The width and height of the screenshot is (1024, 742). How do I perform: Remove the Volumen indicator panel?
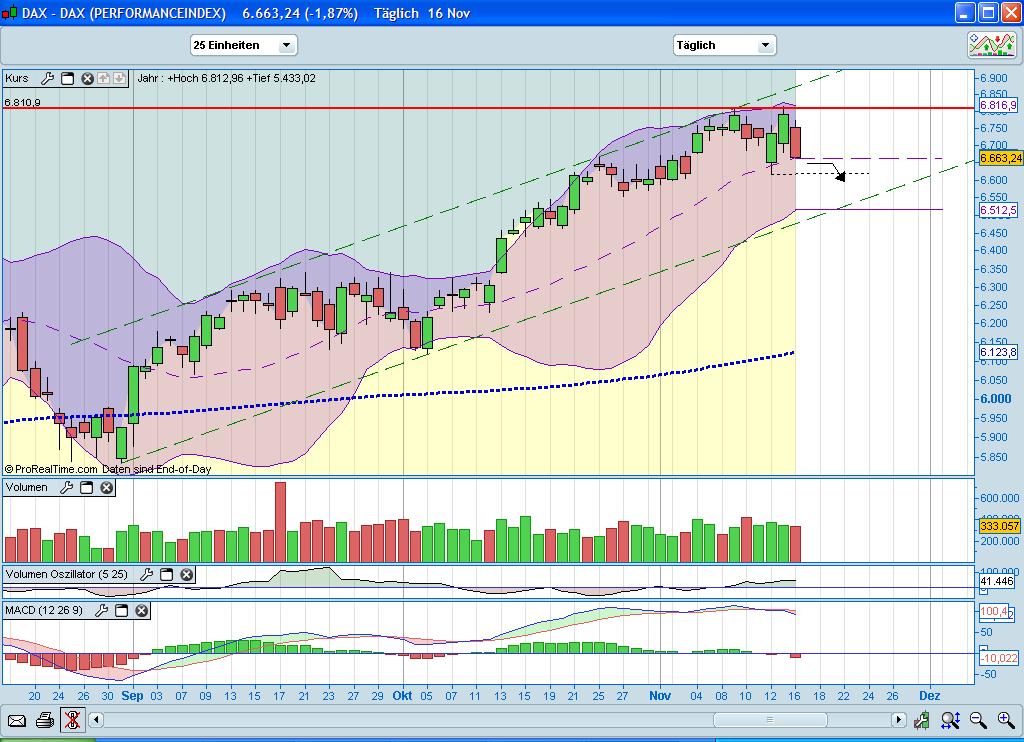coord(106,487)
